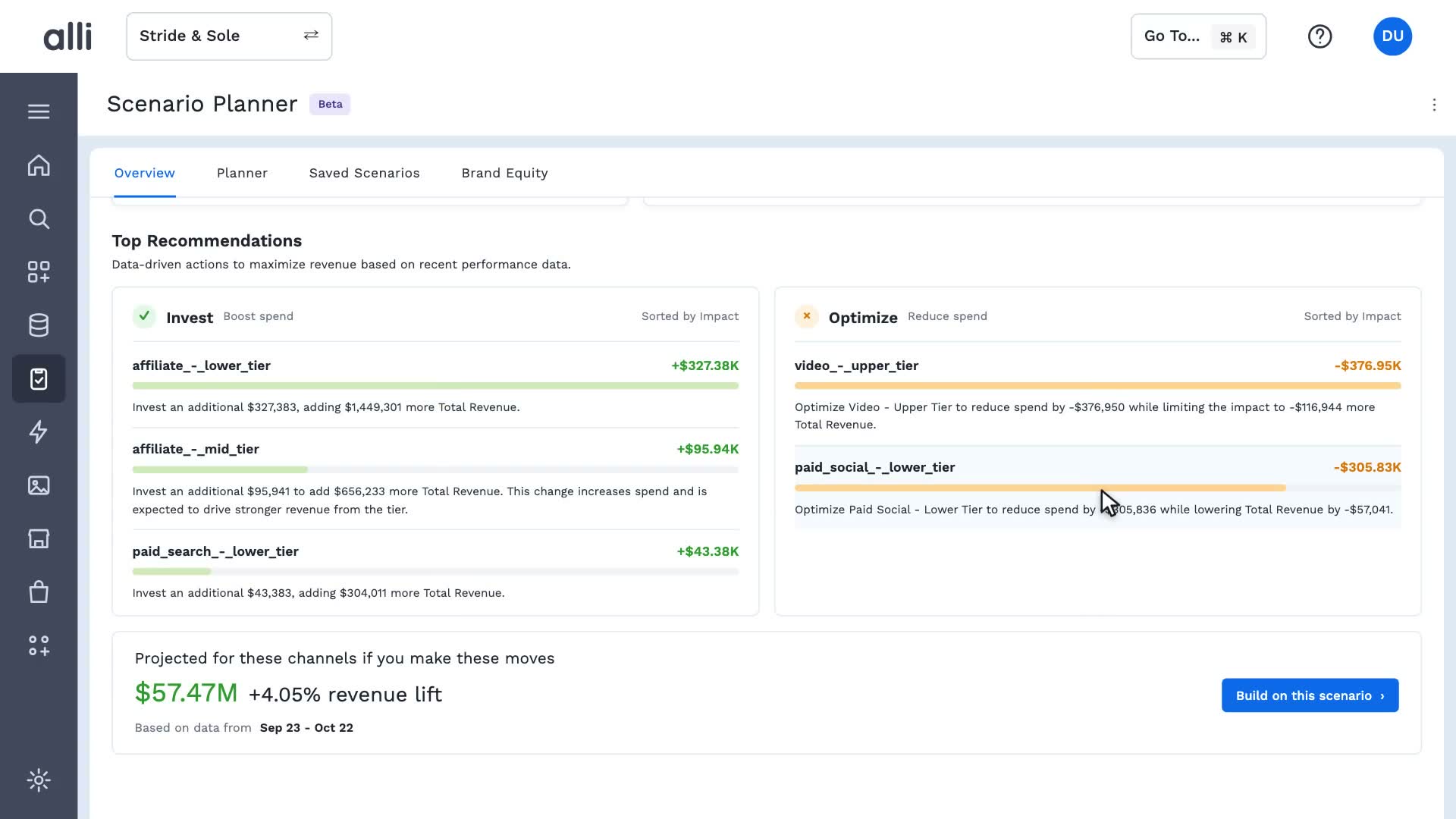Open the hamburger menu in sidebar
This screenshot has height=819, width=1456.
tap(39, 111)
